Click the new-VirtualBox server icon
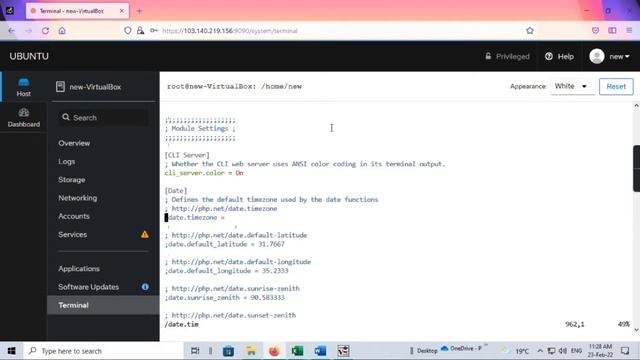This screenshot has width=640, height=360. [x=60, y=87]
